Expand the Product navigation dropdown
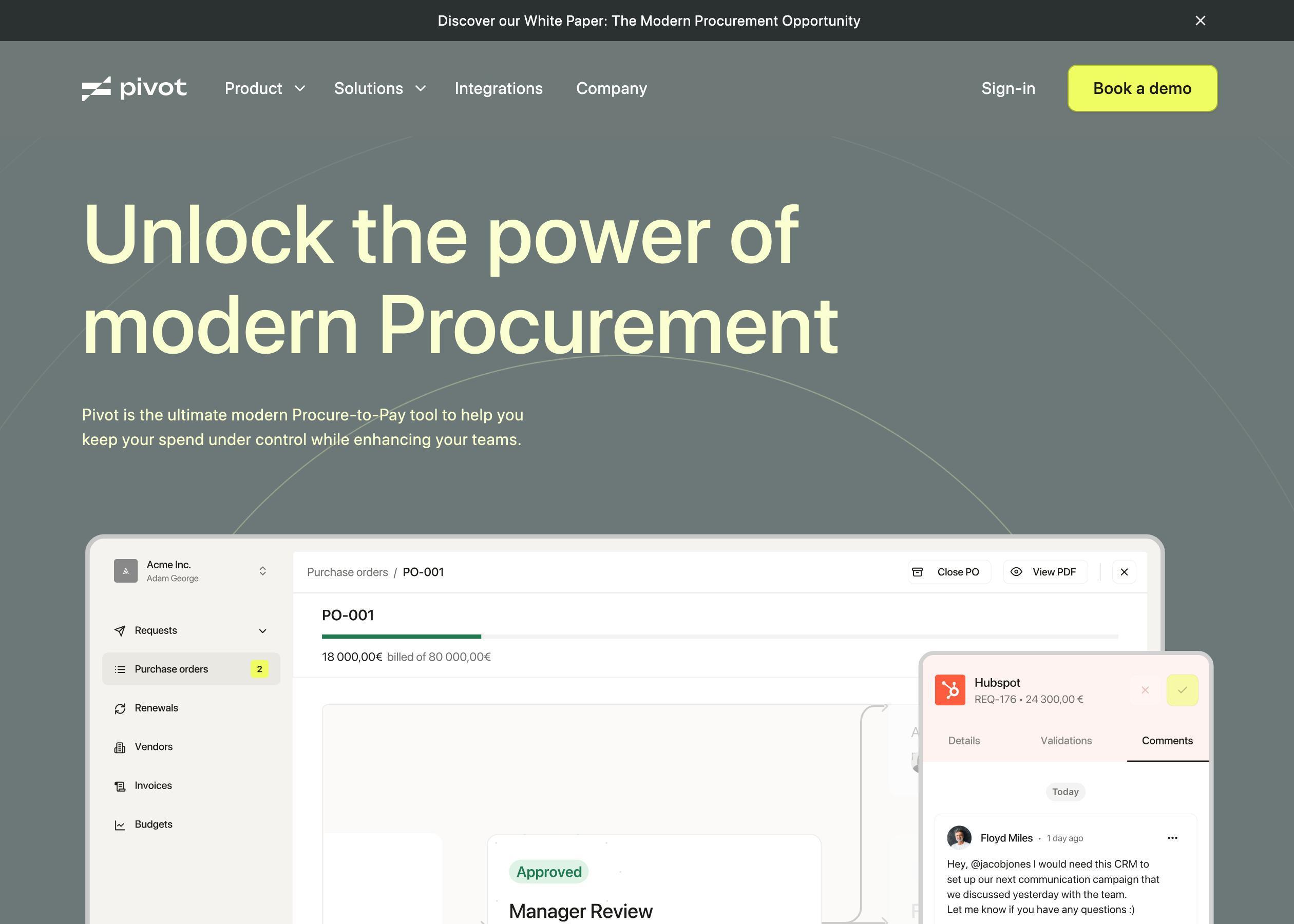This screenshot has height=924, width=1294. point(265,88)
